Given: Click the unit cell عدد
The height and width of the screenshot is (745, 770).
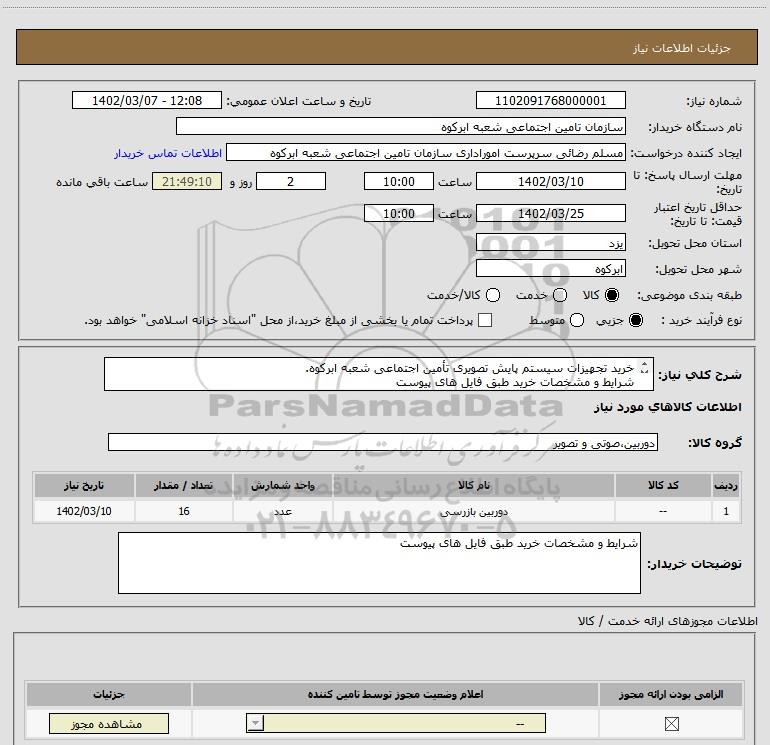Looking at the screenshot, I should (x=283, y=511).
